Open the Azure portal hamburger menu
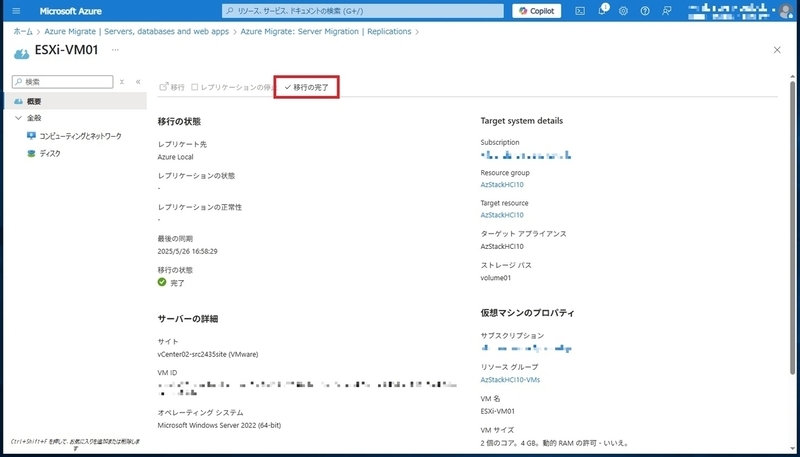The height and width of the screenshot is (457, 800). (x=16, y=11)
